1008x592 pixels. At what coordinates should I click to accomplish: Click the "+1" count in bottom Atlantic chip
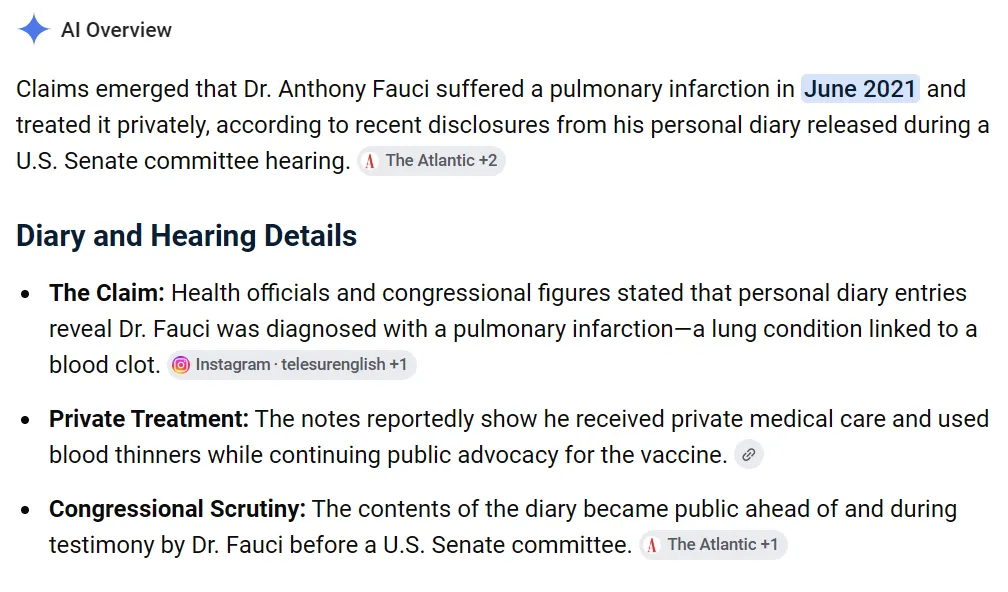click(769, 544)
